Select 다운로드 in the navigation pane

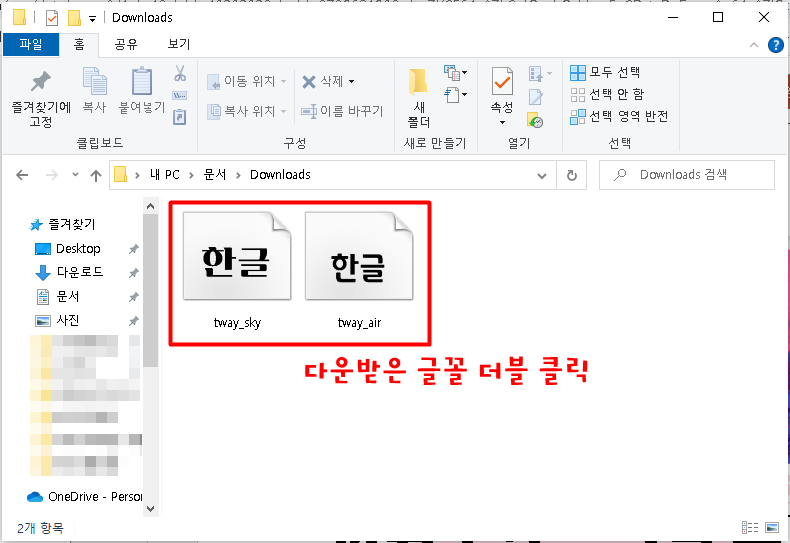coord(80,273)
